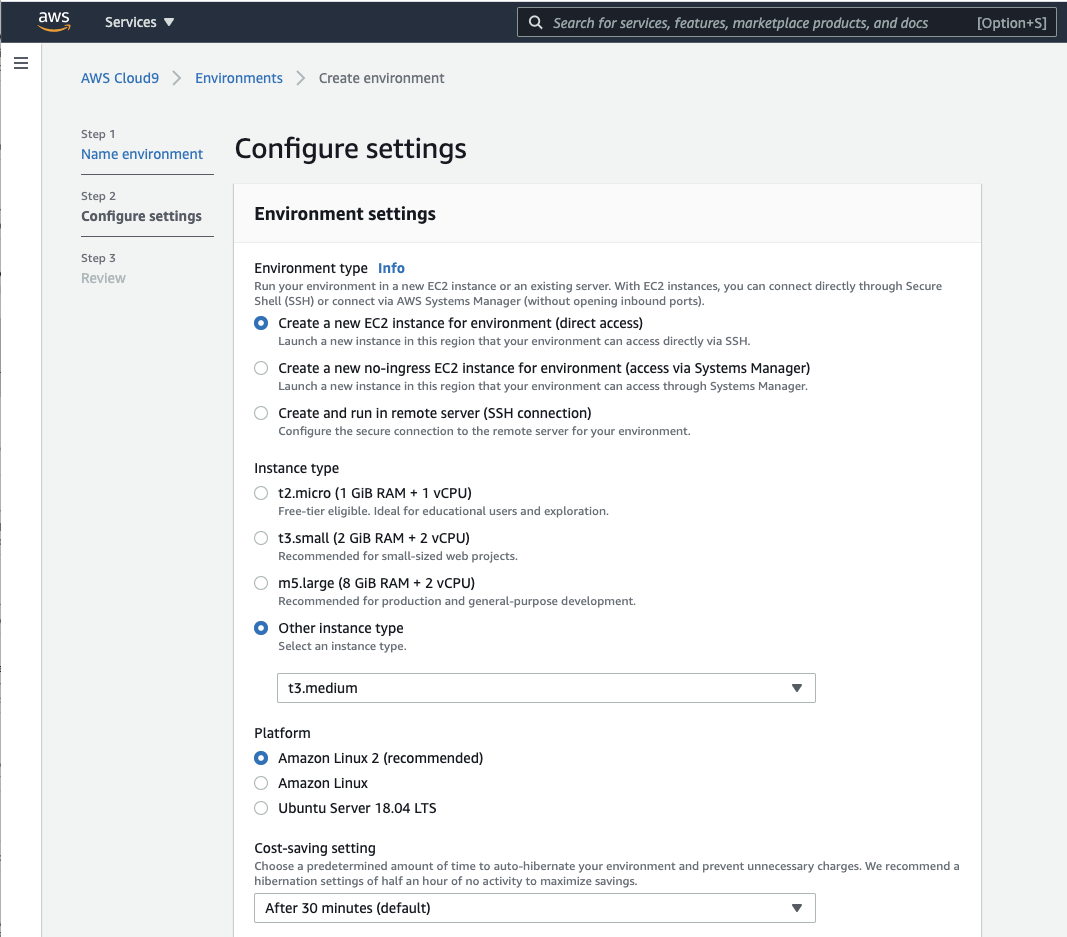Go to Step 2 Configure settings
The width and height of the screenshot is (1067, 937).
pyautogui.click(x=142, y=216)
